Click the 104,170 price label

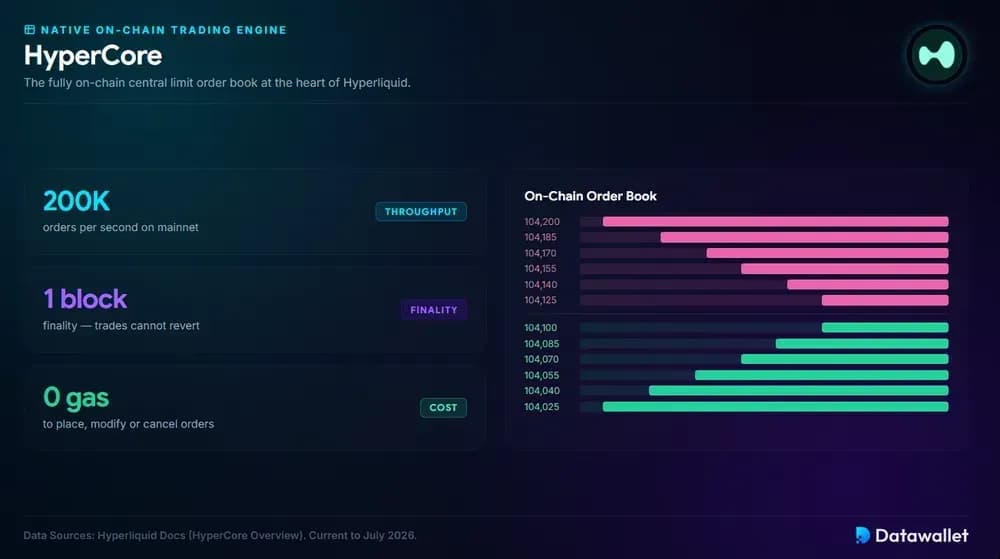pyautogui.click(x=540, y=253)
